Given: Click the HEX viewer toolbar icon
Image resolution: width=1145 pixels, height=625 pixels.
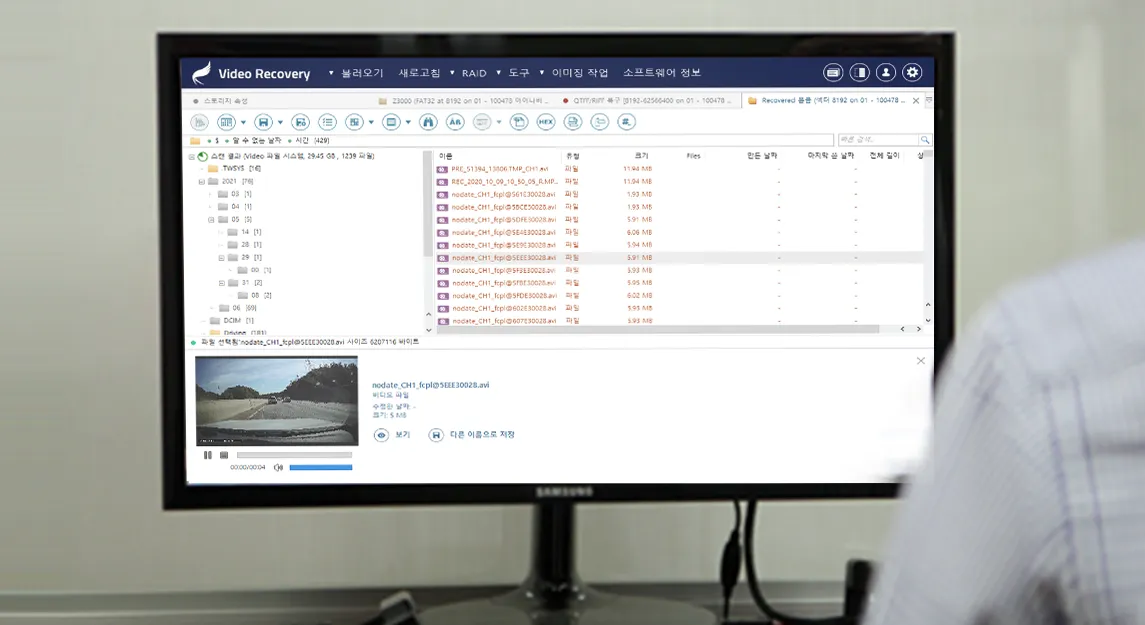Looking at the screenshot, I should 546,122.
